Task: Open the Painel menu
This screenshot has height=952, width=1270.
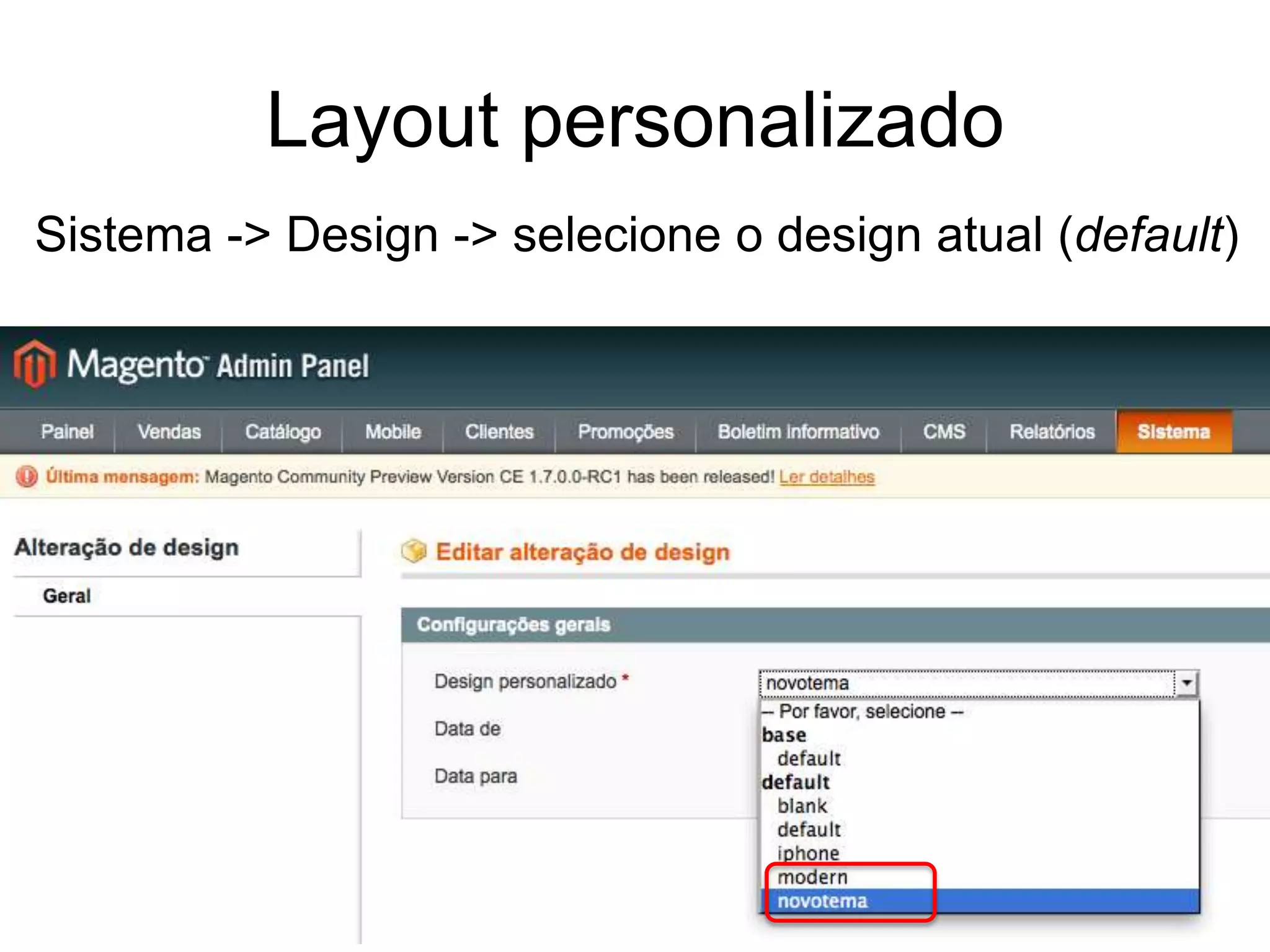Action: click(x=67, y=431)
